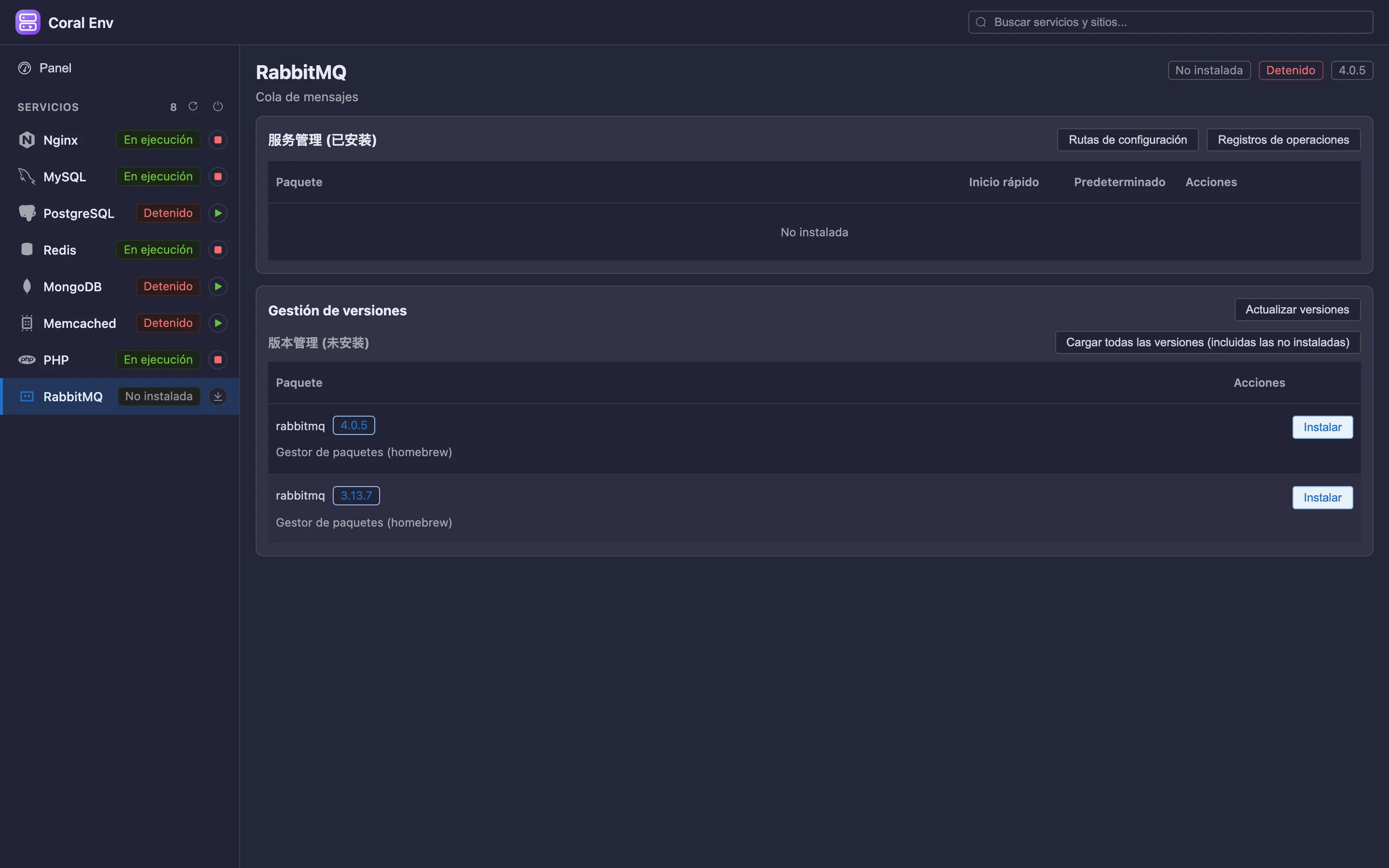Install rabbitmq 3.13.7
This screenshot has width=1389, height=868.
pos(1322,498)
